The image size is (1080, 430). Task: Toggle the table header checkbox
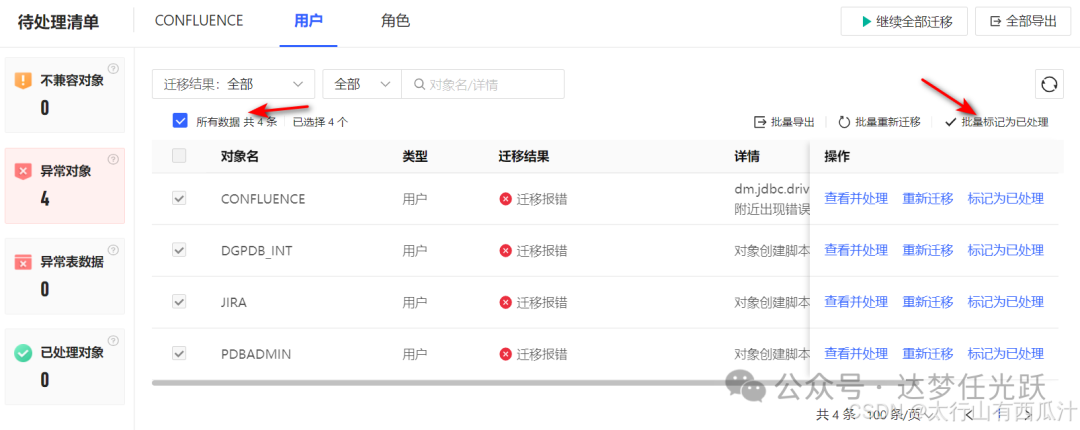coord(179,156)
